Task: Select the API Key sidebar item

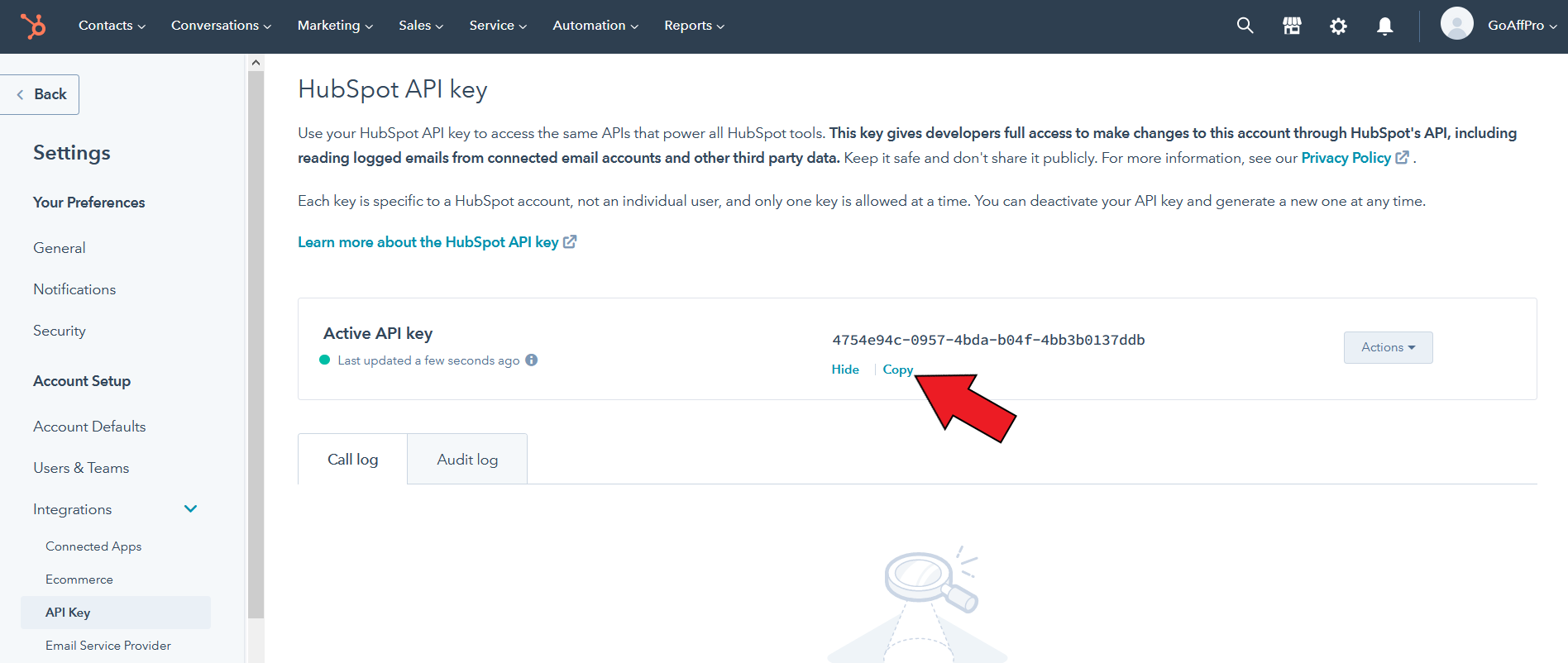Action: [116, 613]
